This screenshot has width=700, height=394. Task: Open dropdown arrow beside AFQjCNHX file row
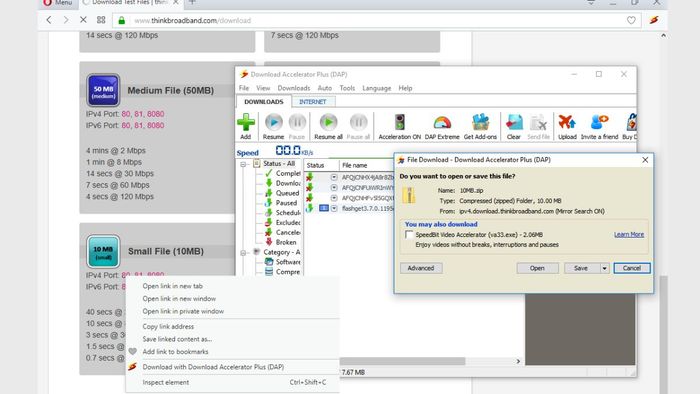coord(334,177)
